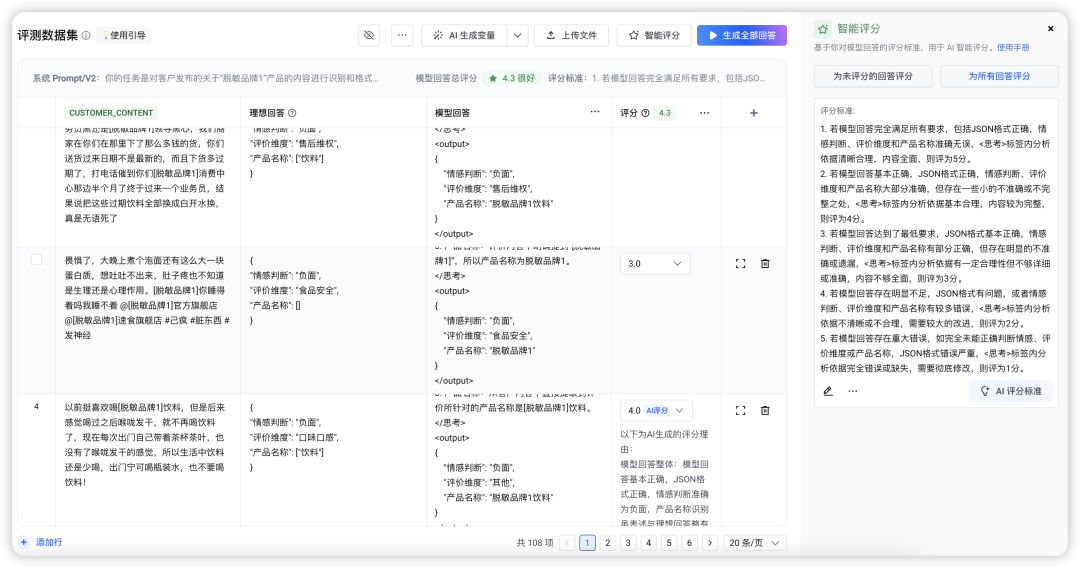Open the 3.0 score dropdown
This screenshot has width=1080, height=568.
[655, 263]
